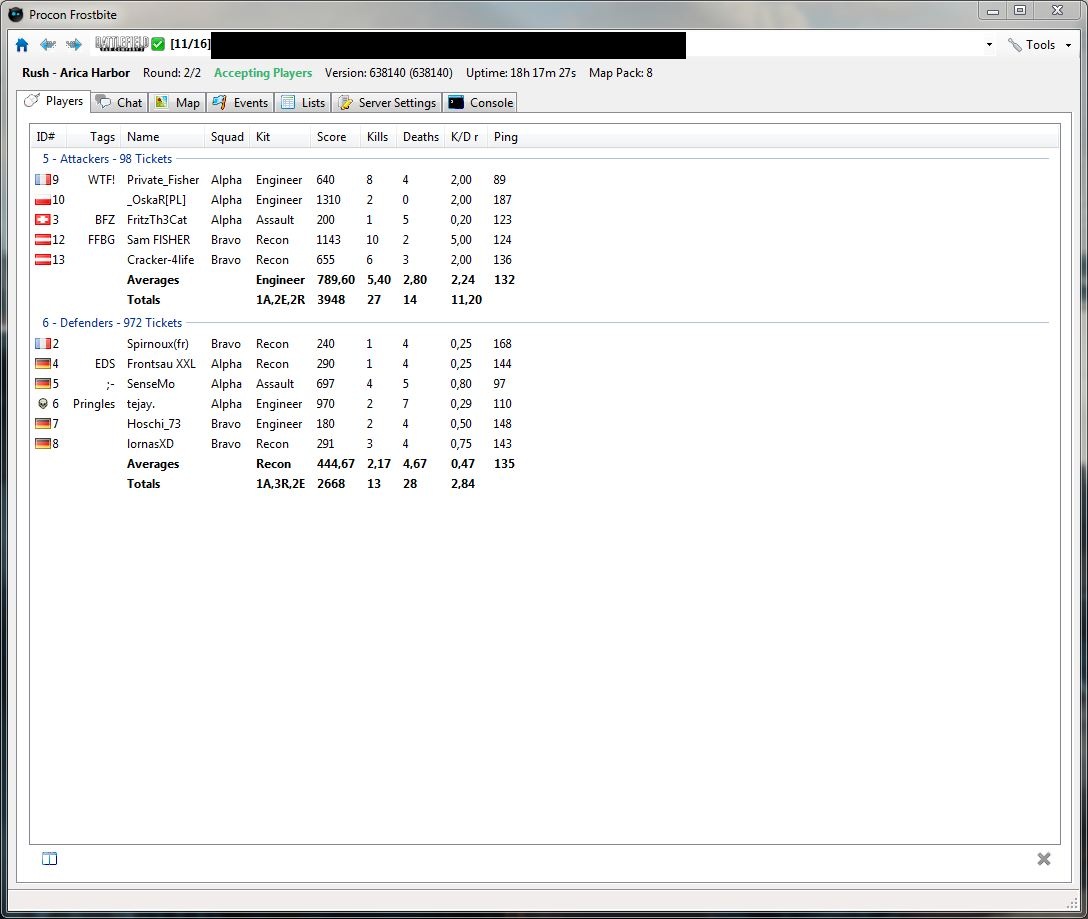
Task: Click the FFBG tag of Sam FISHER
Action: 101,240
